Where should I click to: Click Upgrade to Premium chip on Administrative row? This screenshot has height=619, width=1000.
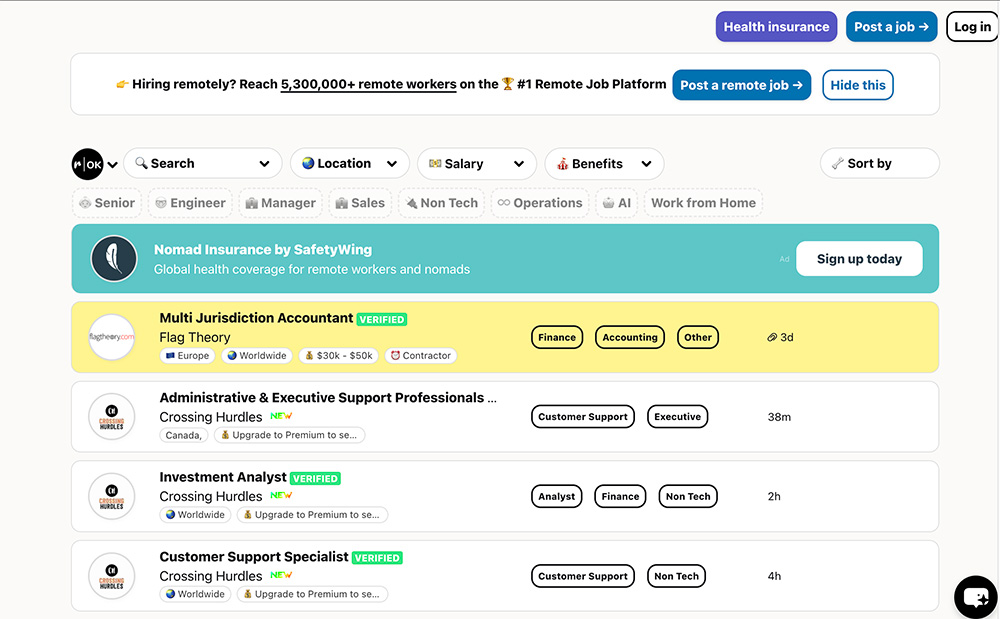click(290, 435)
